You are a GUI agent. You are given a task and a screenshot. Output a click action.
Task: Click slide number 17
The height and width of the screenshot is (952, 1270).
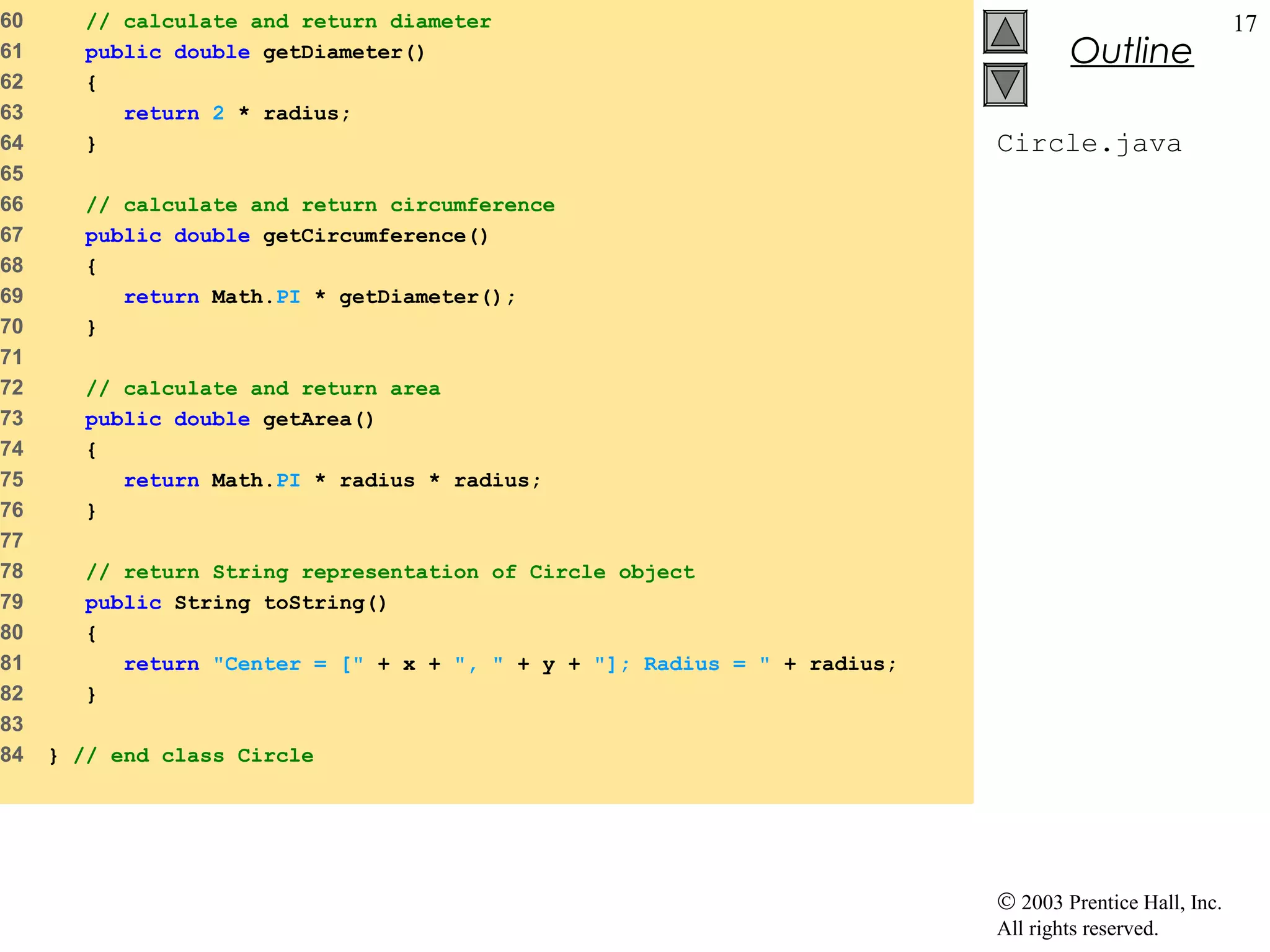click(1245, 24)
